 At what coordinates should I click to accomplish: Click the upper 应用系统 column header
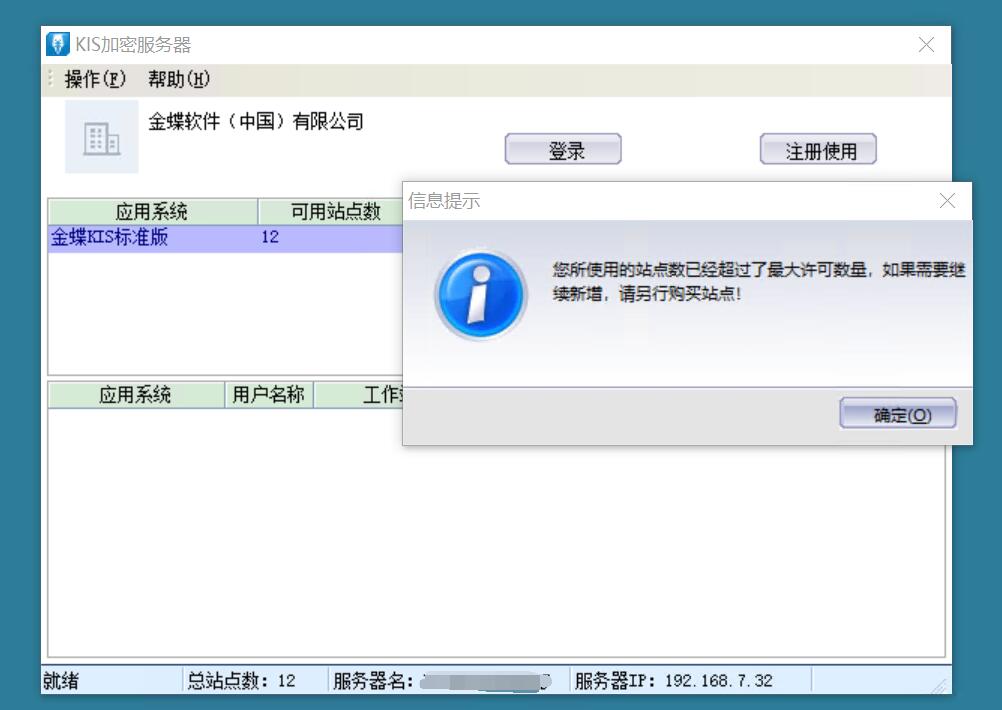(x=152, y=211)
